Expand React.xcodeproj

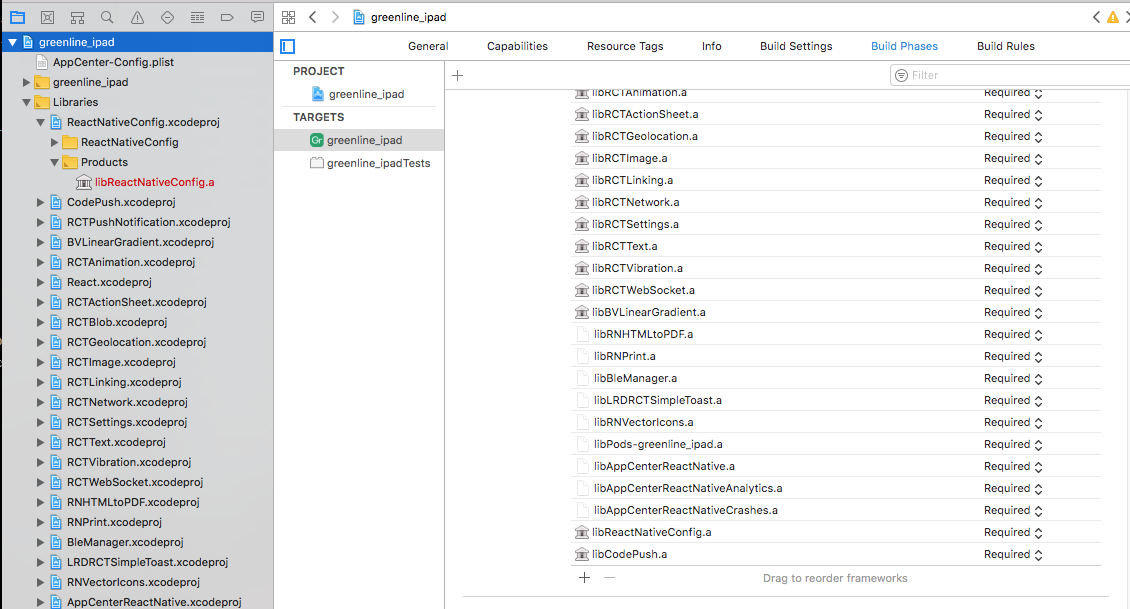click(x=41, y=283)
